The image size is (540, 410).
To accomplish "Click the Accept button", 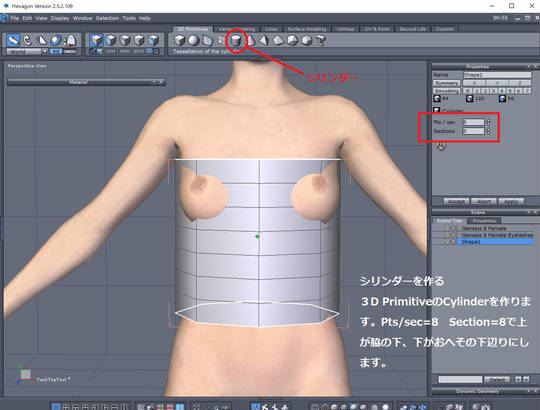I will [456, 201].
